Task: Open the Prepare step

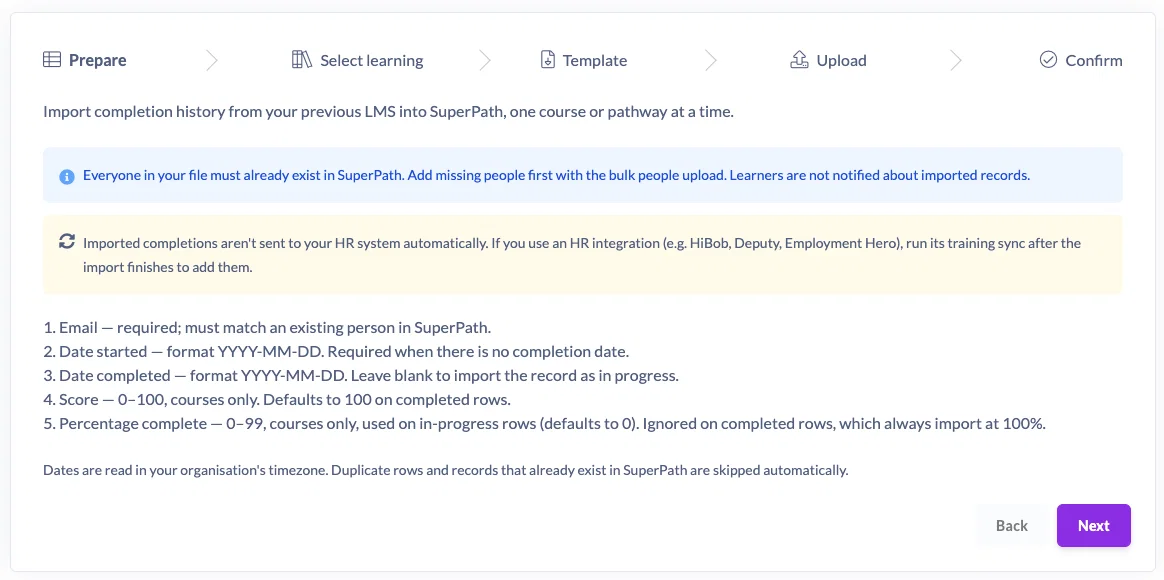Action: pyautogui.click(x=85, y=60)
